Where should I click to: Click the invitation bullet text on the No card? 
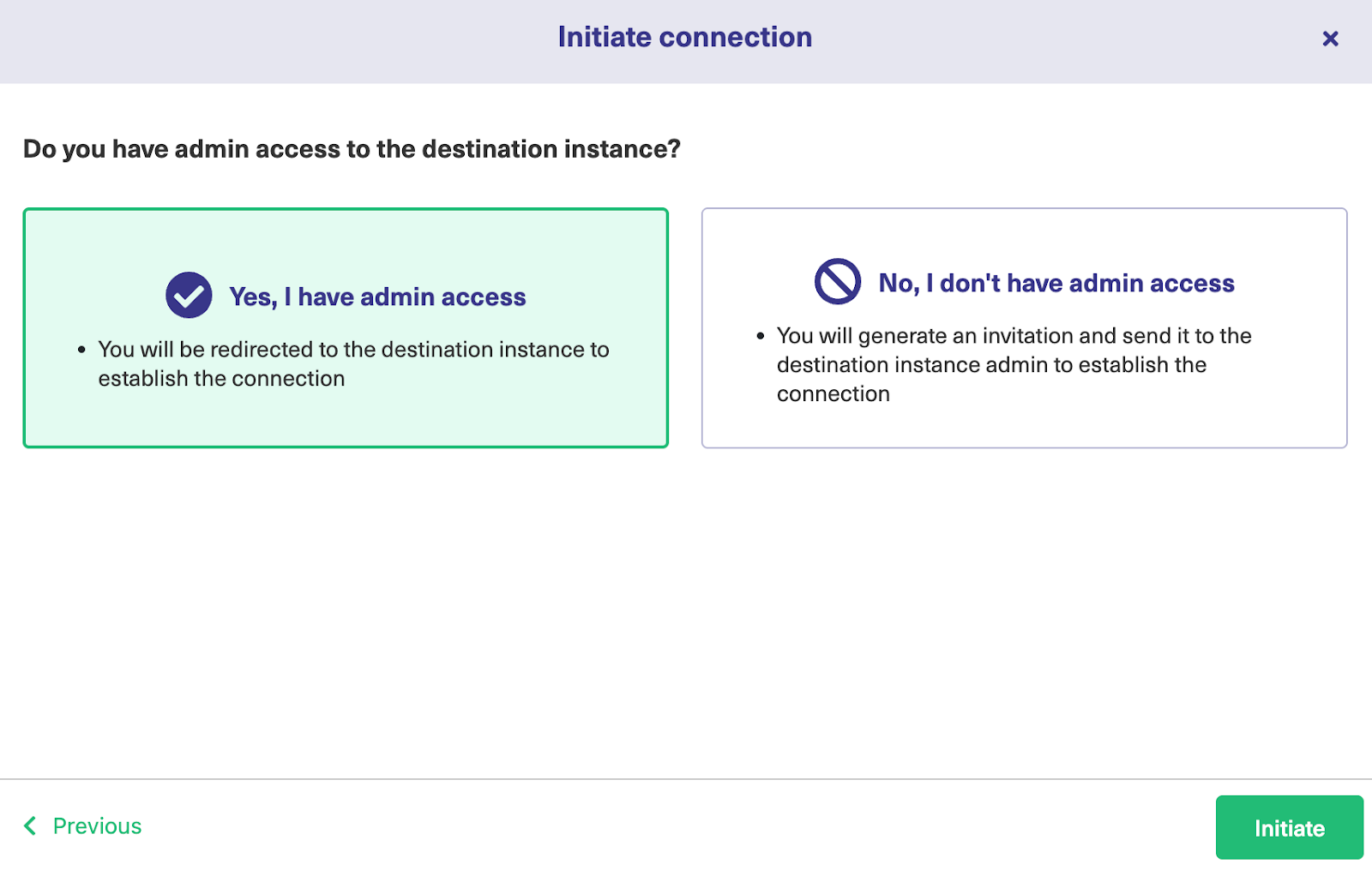tap(1014, 364)
